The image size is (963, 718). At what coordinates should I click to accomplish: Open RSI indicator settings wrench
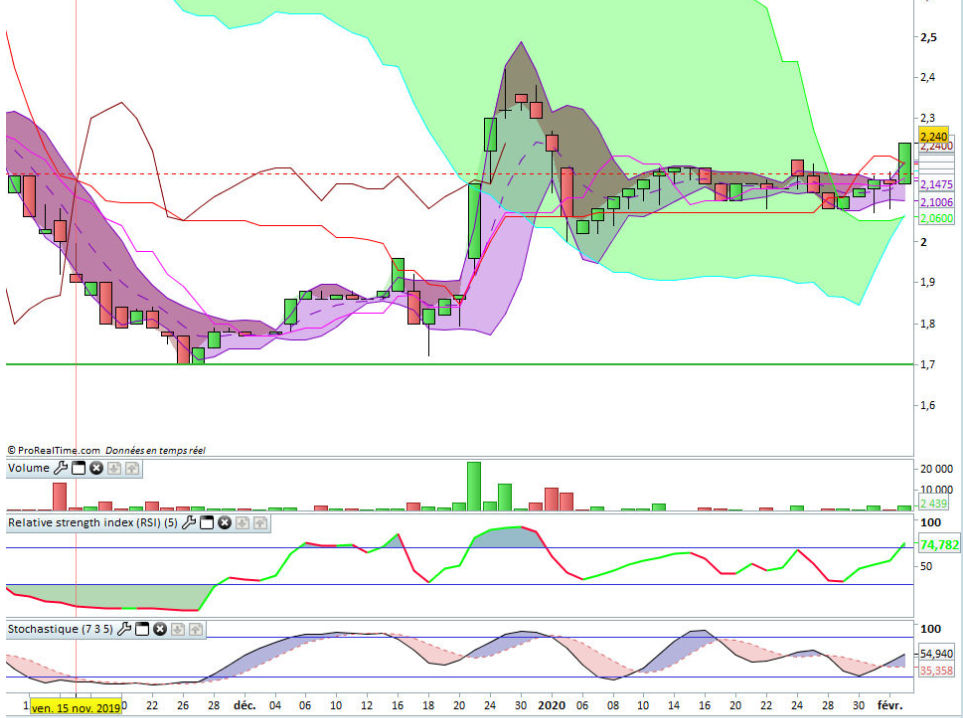click(x=189, y=523)
